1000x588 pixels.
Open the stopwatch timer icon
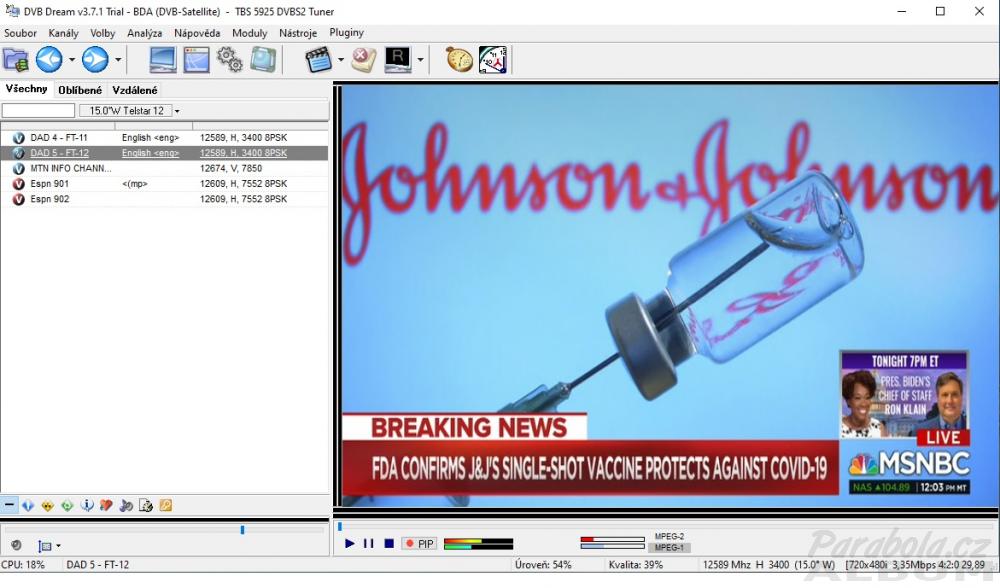coord(459,60)
